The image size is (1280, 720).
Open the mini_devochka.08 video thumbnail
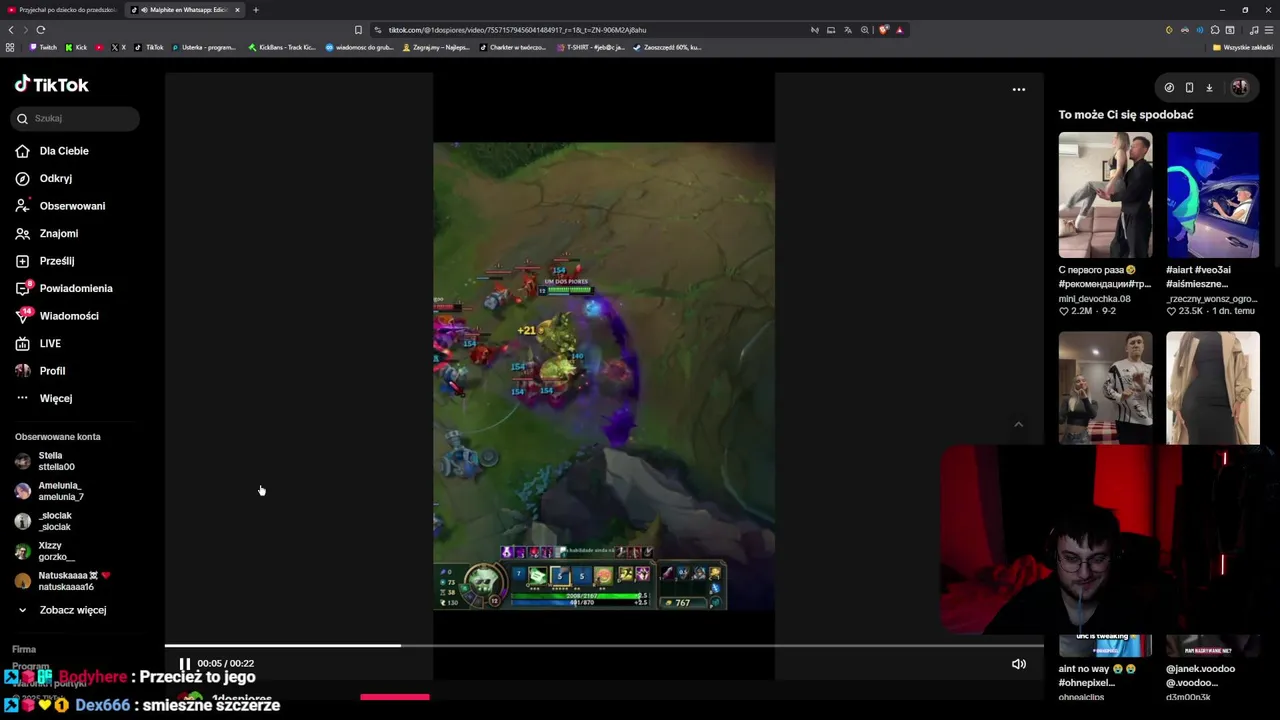(1105, 195)
